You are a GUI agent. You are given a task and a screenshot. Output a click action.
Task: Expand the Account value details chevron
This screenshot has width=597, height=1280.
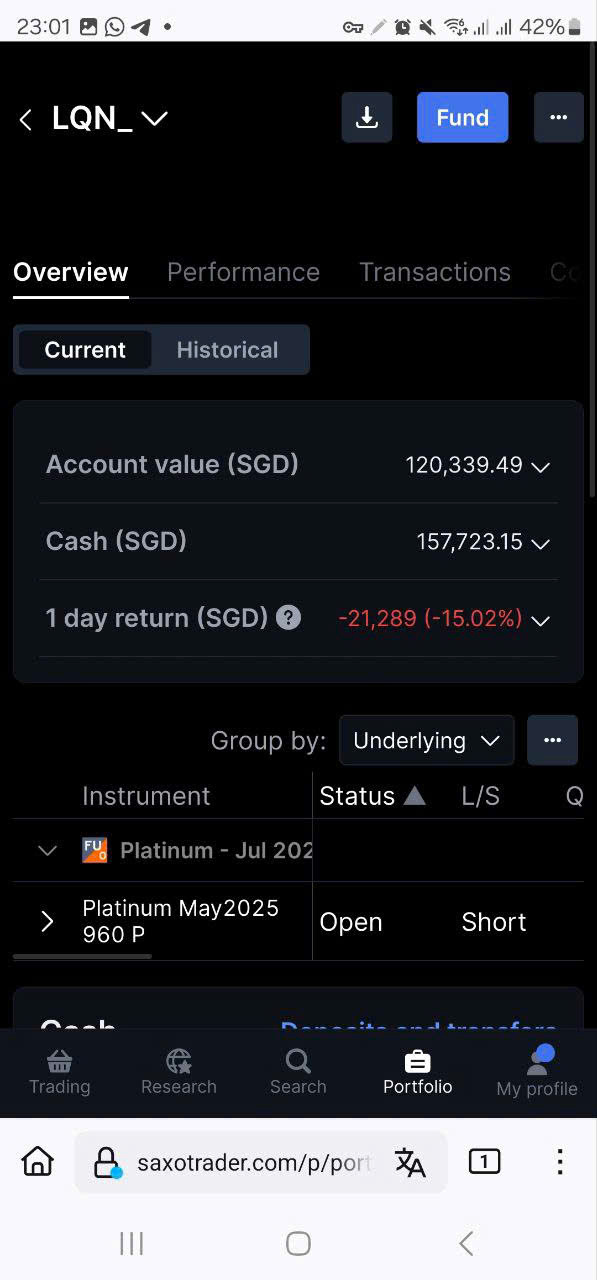click(540, 467)
